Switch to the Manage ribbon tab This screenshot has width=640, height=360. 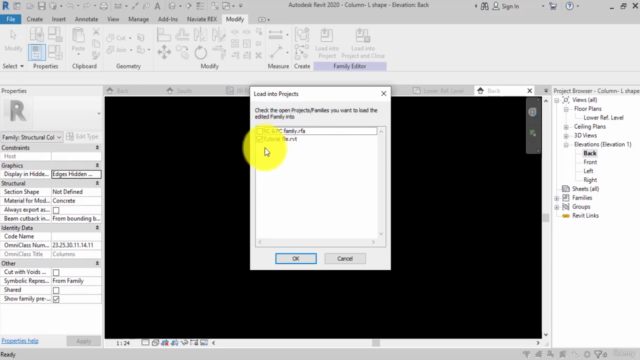tap(138, 19)
